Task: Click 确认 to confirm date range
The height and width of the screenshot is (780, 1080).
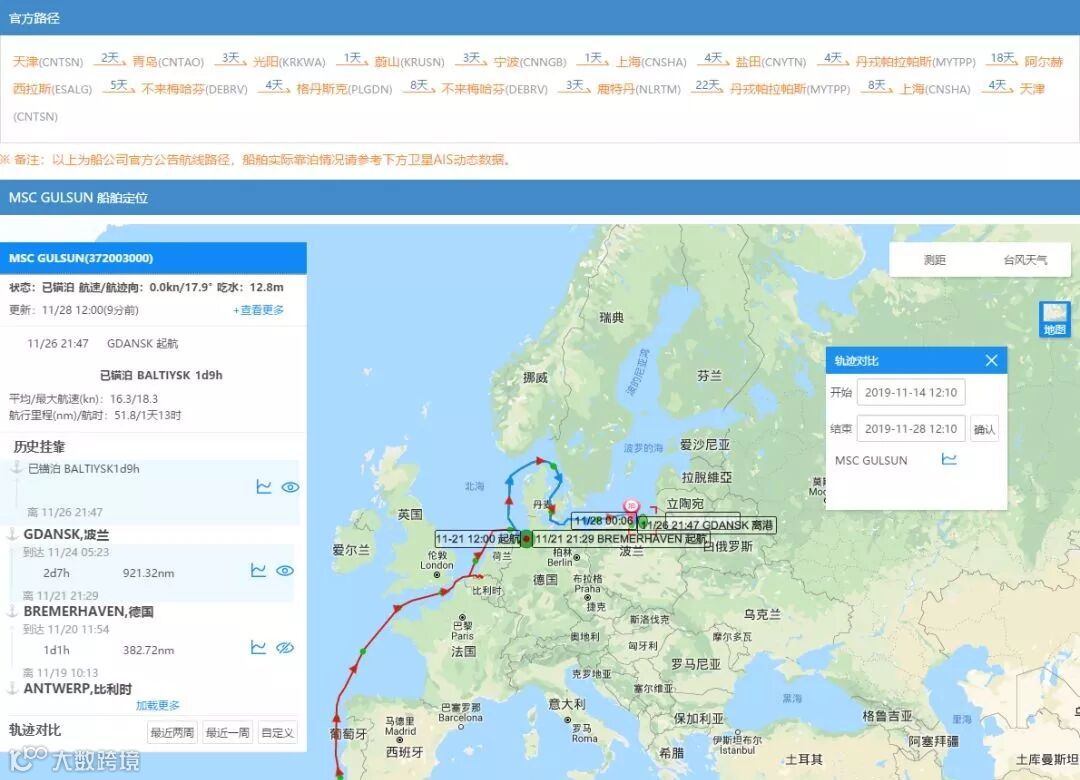Action: pyautogui.click(x=984, y=429)
